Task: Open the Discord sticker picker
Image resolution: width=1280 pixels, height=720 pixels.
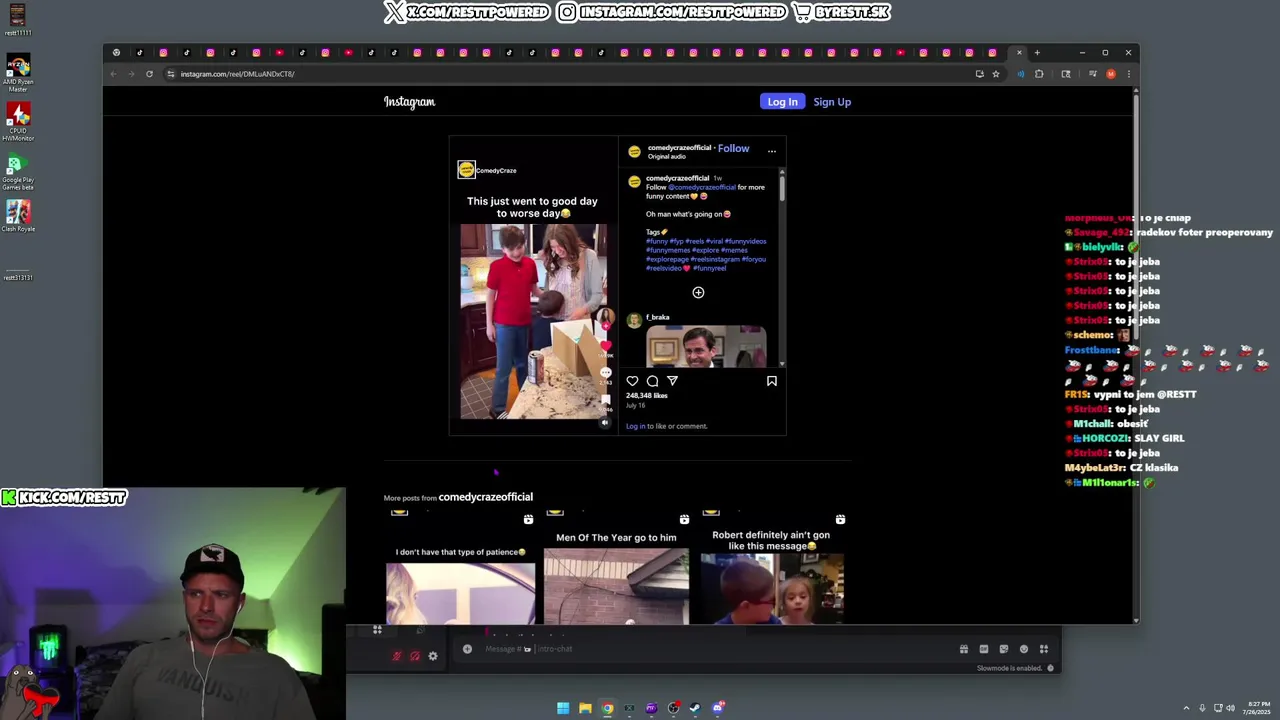Action: 1004,649
